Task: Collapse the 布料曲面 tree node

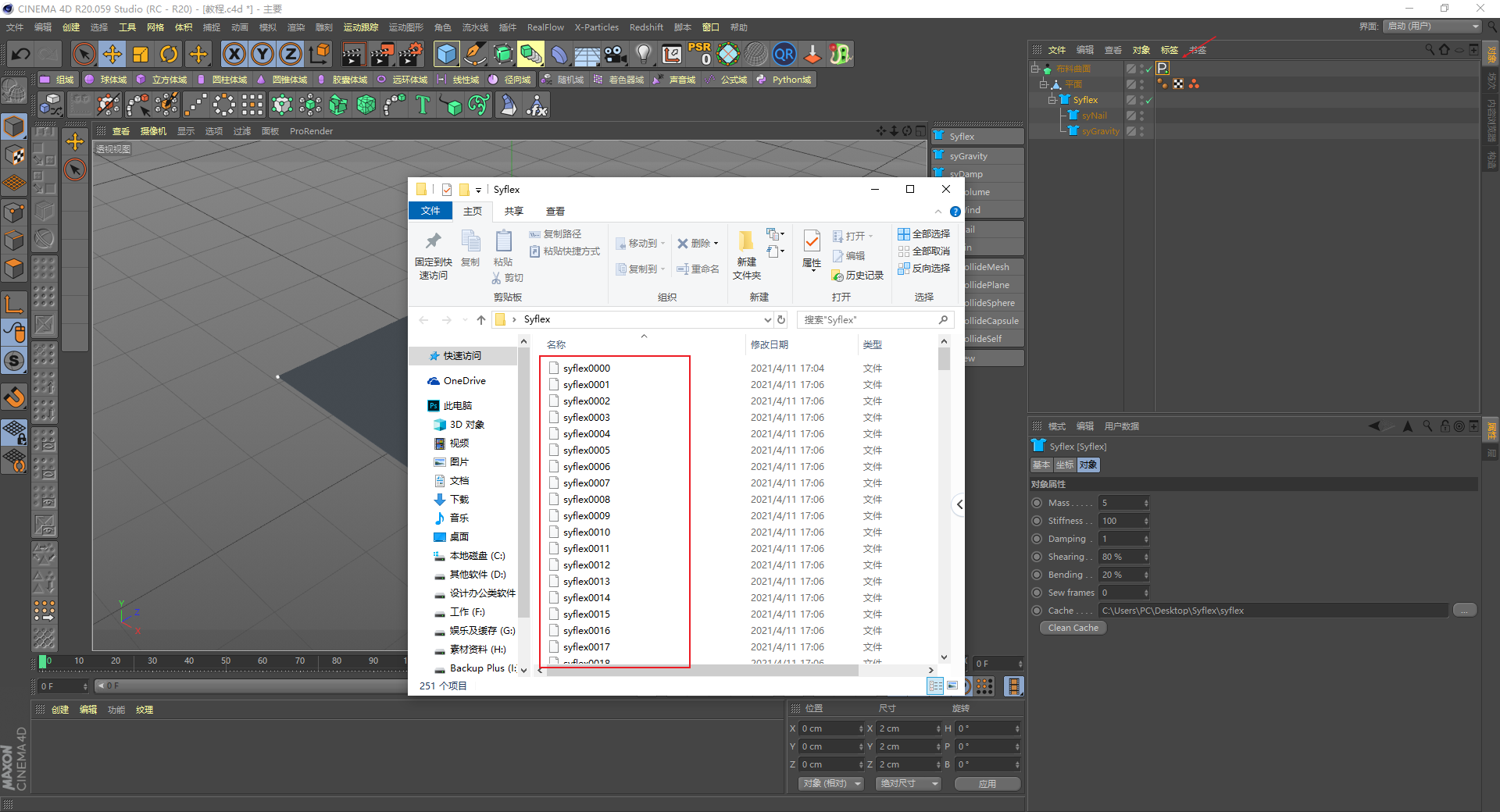Action: tap(1035, 69)
